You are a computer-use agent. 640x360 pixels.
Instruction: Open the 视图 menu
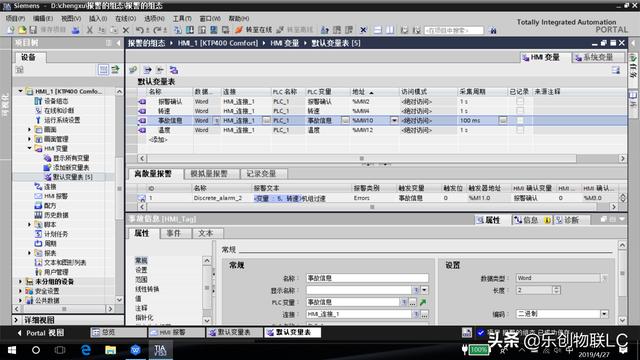point(71,18)
